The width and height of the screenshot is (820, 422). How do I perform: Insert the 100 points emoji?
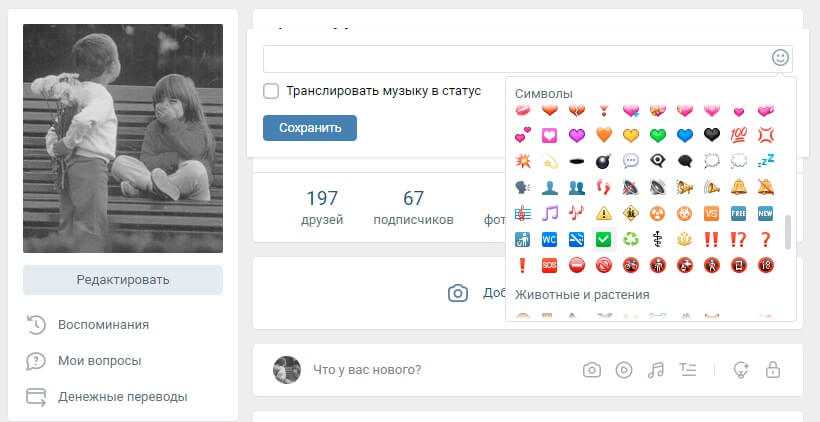[x=738, y=135]
